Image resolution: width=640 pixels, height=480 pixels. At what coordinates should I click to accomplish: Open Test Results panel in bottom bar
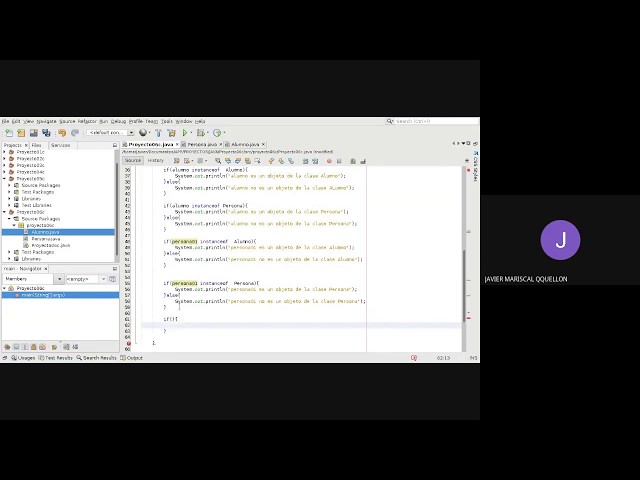(x=56, y=358)
